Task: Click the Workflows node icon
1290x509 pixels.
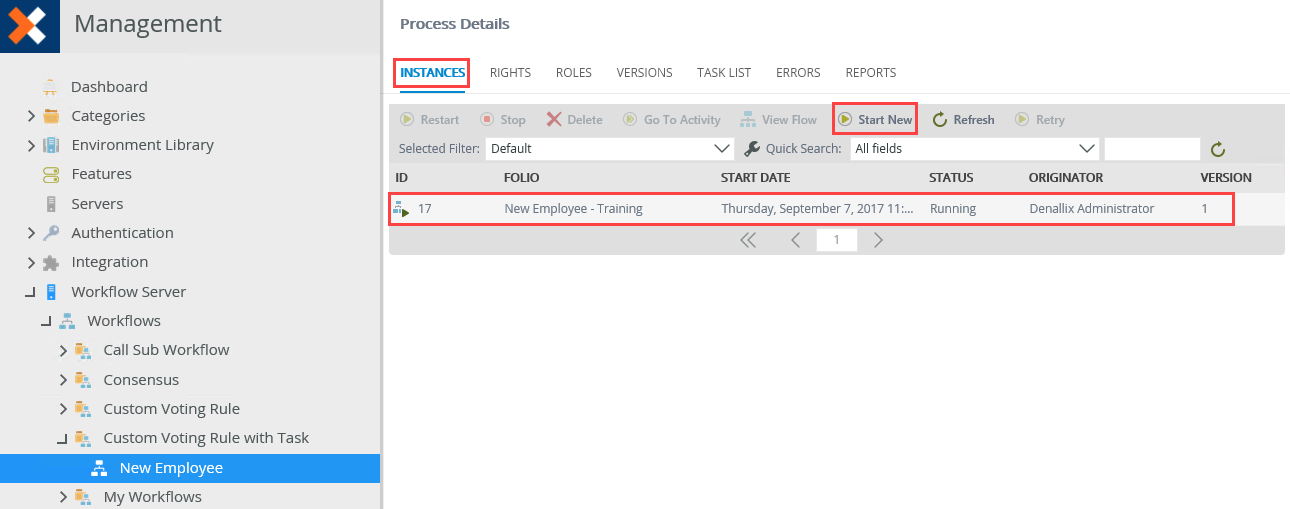Action: [67, 321]
